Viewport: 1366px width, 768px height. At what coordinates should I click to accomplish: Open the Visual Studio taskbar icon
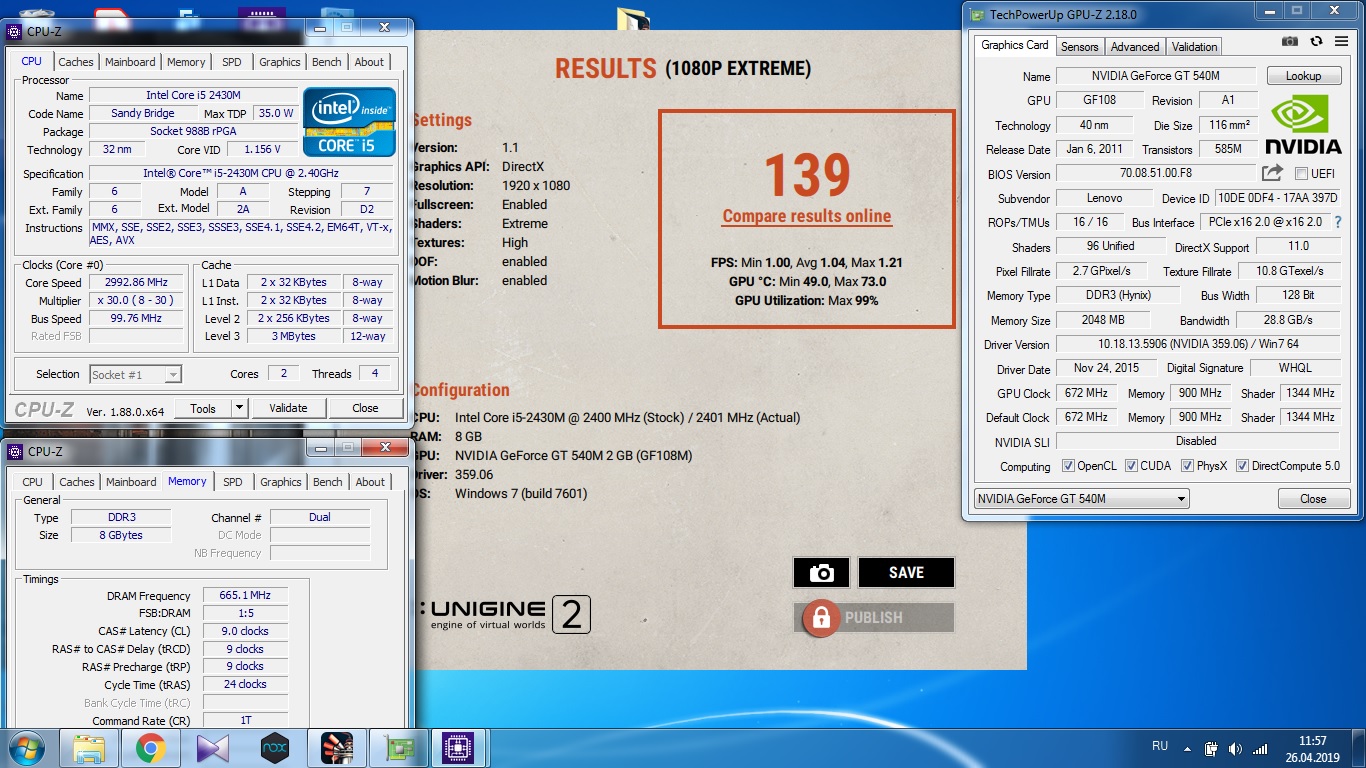(213, 748)
